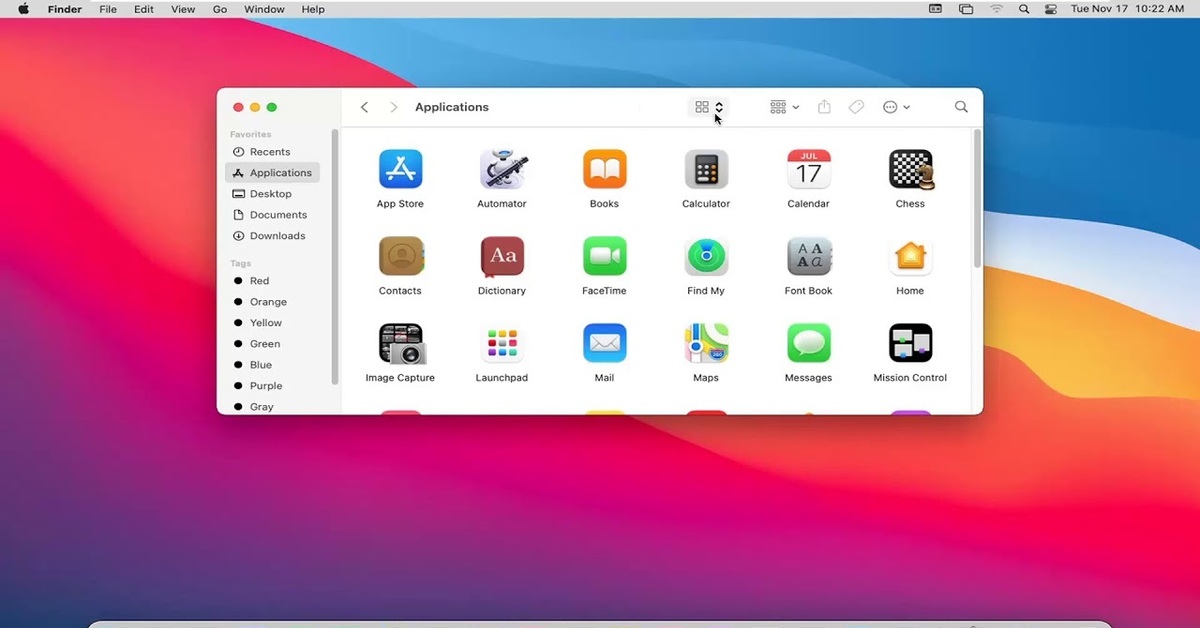The height and width of the screenshot is (628, 1200).
Task: Open the Window menu
Action: [264, 9]
